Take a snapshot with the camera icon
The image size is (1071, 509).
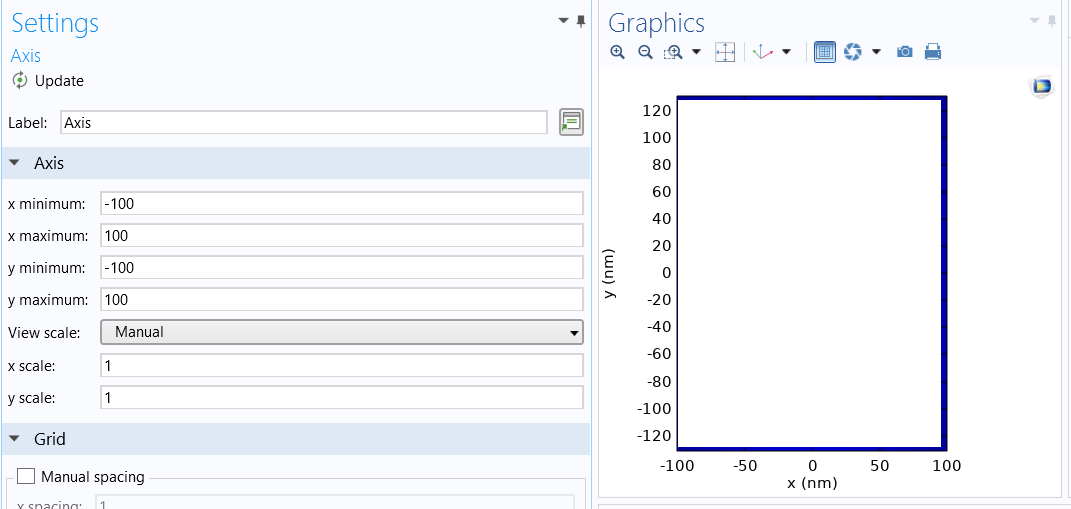pyautogui.click(x=905, y=52)
